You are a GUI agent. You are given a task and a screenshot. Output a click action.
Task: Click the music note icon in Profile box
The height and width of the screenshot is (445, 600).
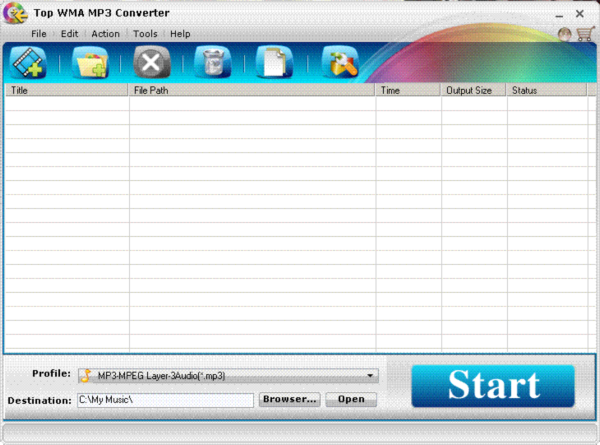click(86, 375)
